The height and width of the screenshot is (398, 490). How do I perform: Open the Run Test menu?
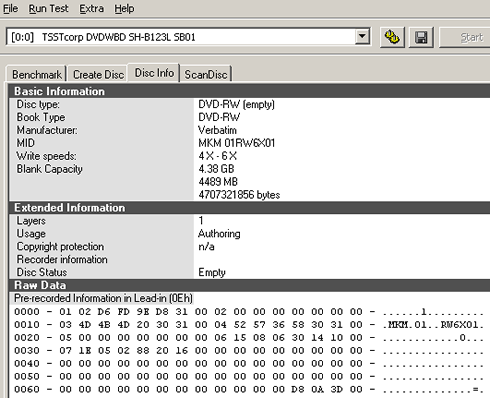click(x=48, y=8)
